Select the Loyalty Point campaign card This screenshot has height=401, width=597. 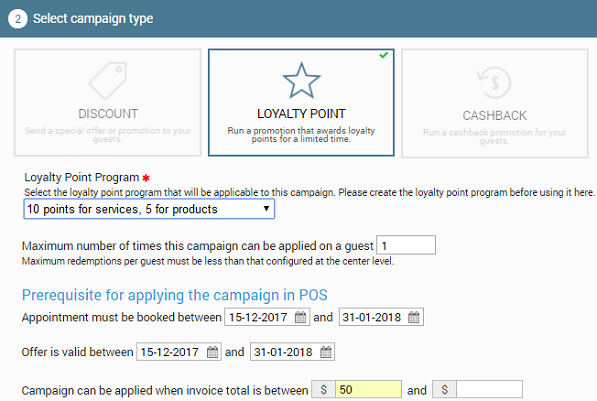click(301, 102)
